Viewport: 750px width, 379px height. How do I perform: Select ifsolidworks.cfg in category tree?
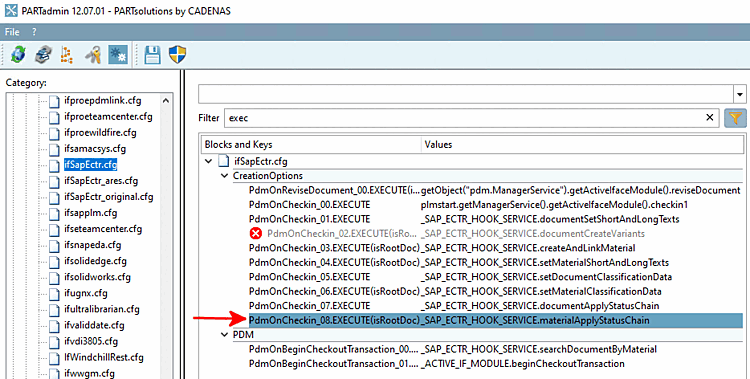click(x=97, y=277)
